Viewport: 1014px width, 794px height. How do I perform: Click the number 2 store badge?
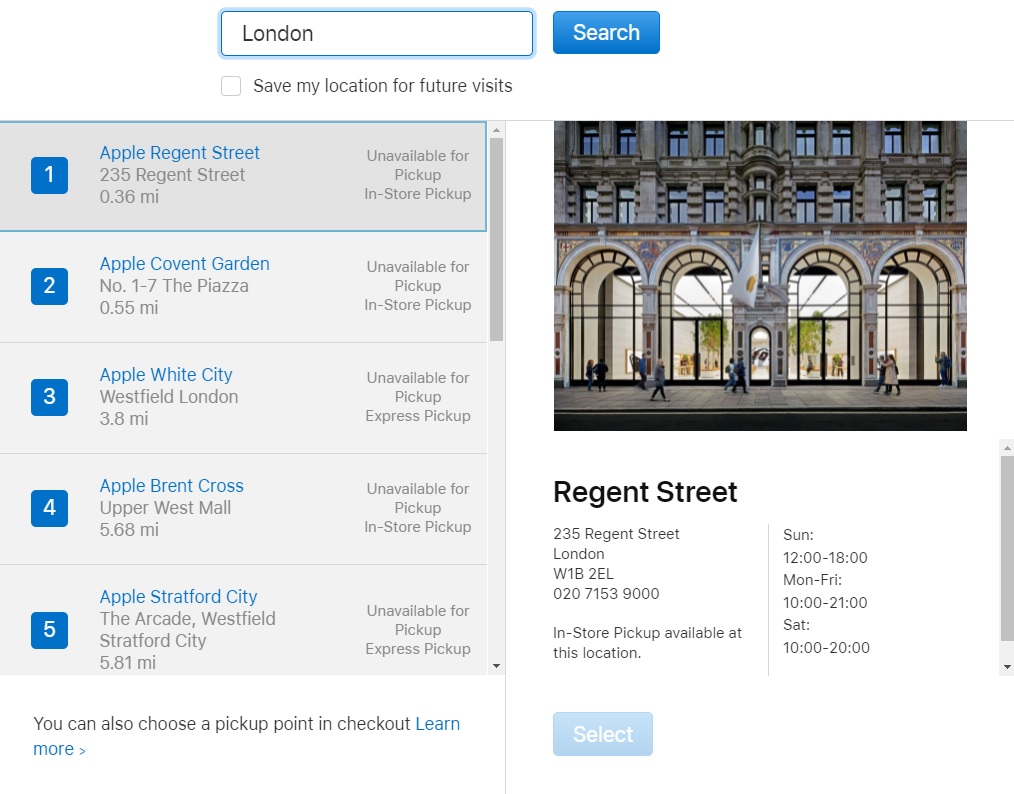49,286
